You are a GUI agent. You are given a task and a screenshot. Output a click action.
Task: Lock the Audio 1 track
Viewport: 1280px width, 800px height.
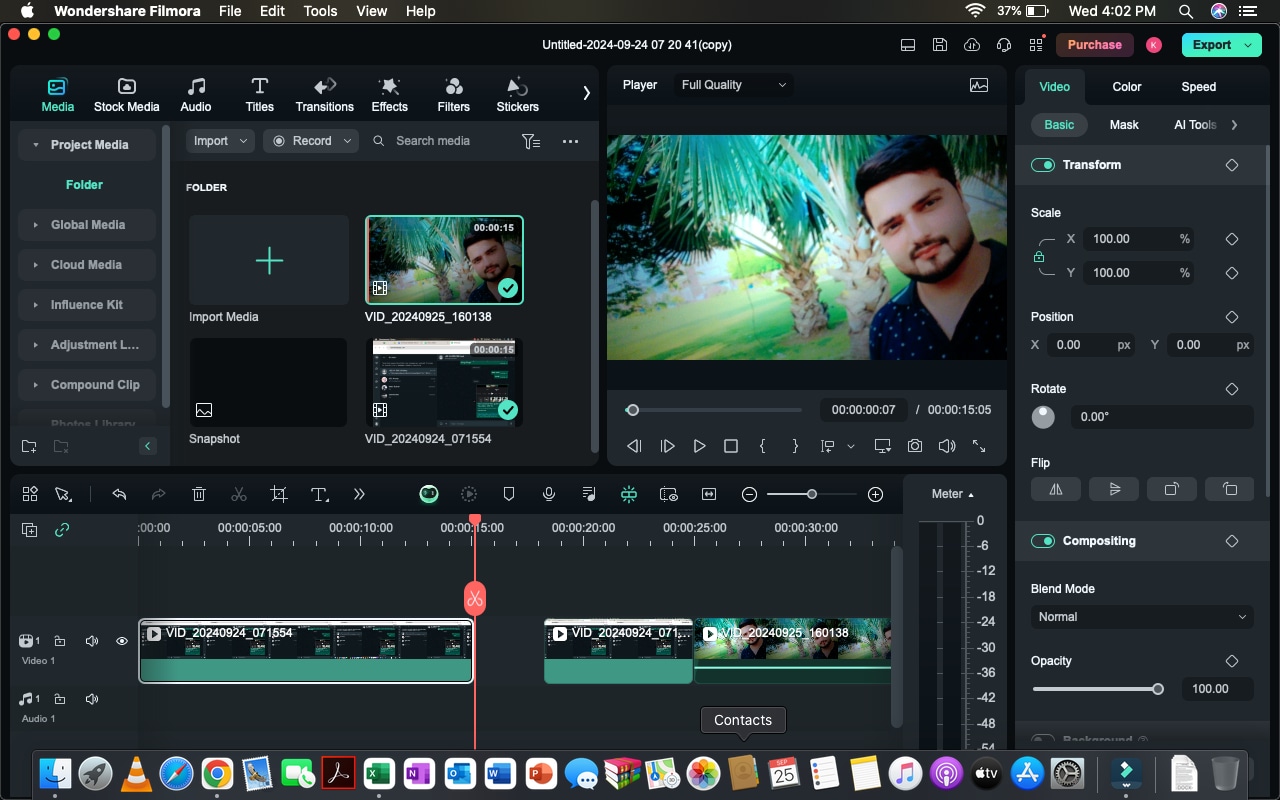(x=60, y=699)
